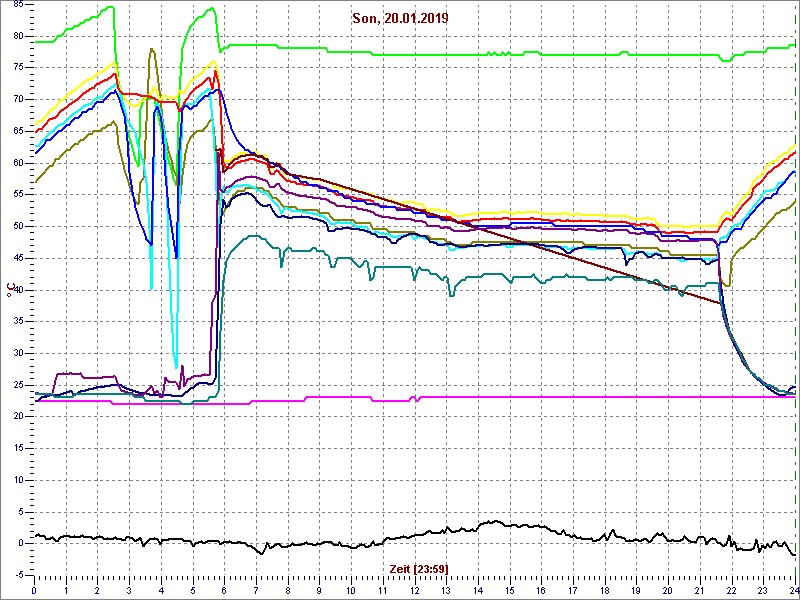
Task: Select the "Zeit [23:59]" time label
Action: 419,568
